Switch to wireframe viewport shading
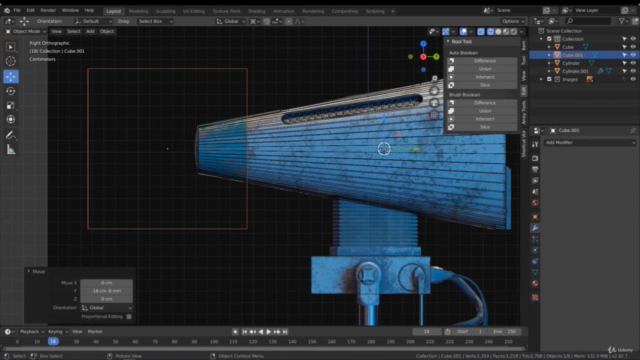640x360 pixels. tap(491, 31)
